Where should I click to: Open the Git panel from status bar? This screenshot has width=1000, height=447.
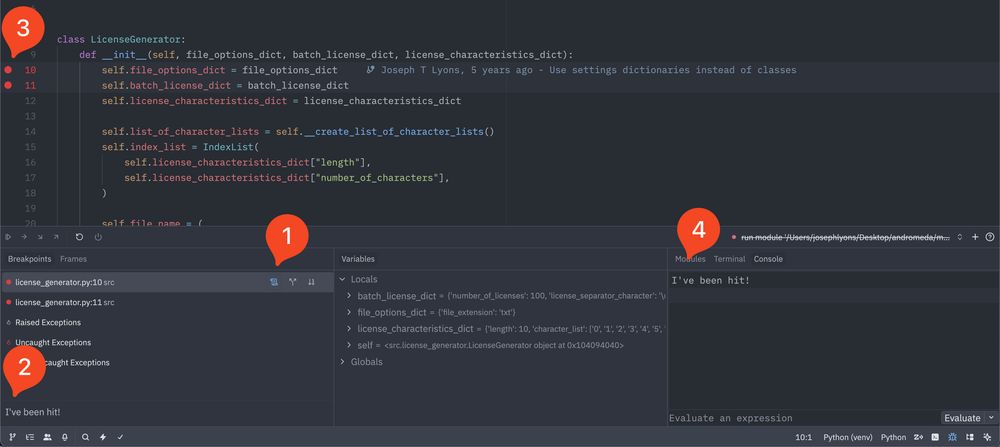12,437
